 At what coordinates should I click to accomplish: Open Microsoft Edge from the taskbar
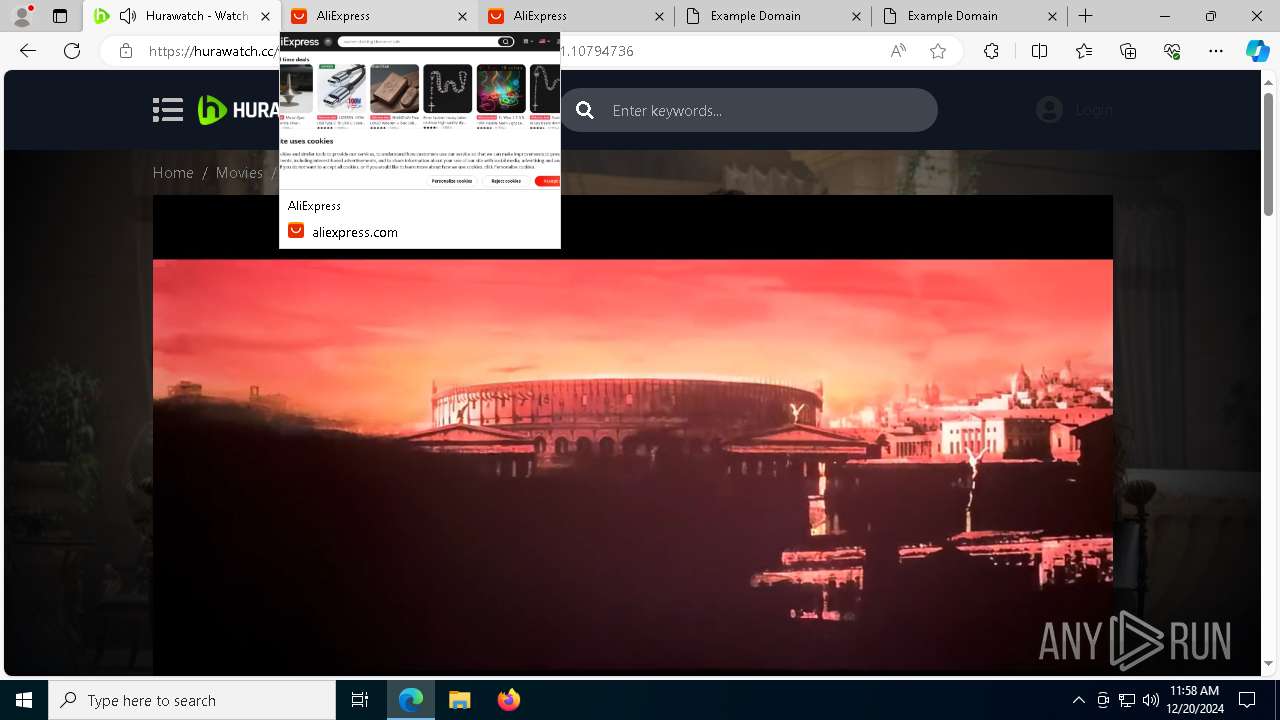tap(411, 700)
